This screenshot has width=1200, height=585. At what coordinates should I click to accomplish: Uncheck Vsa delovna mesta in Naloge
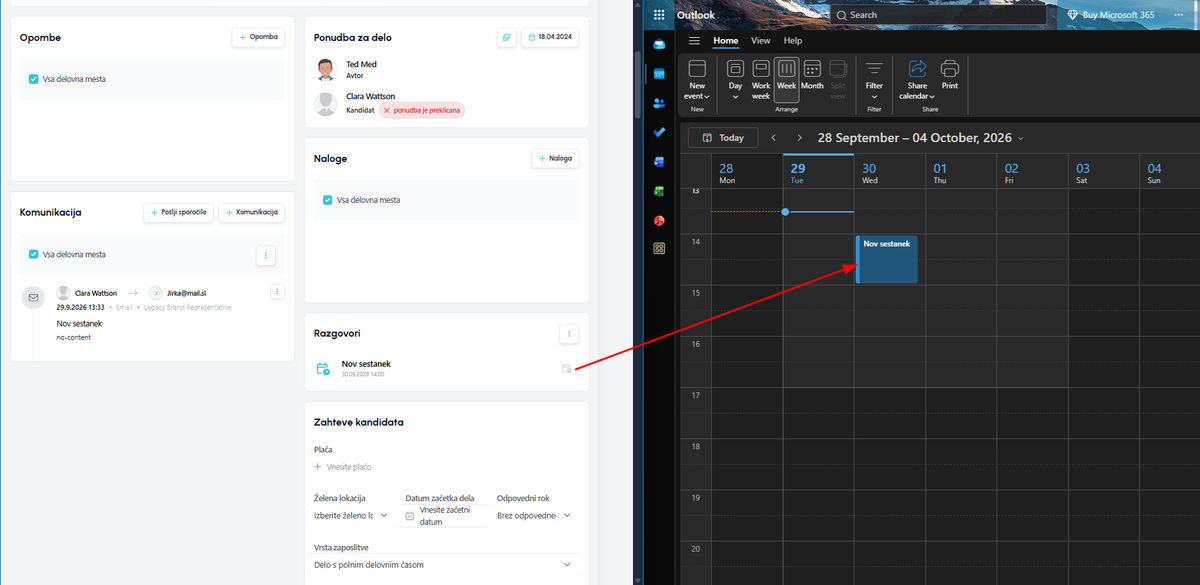(x=328, y=200)
